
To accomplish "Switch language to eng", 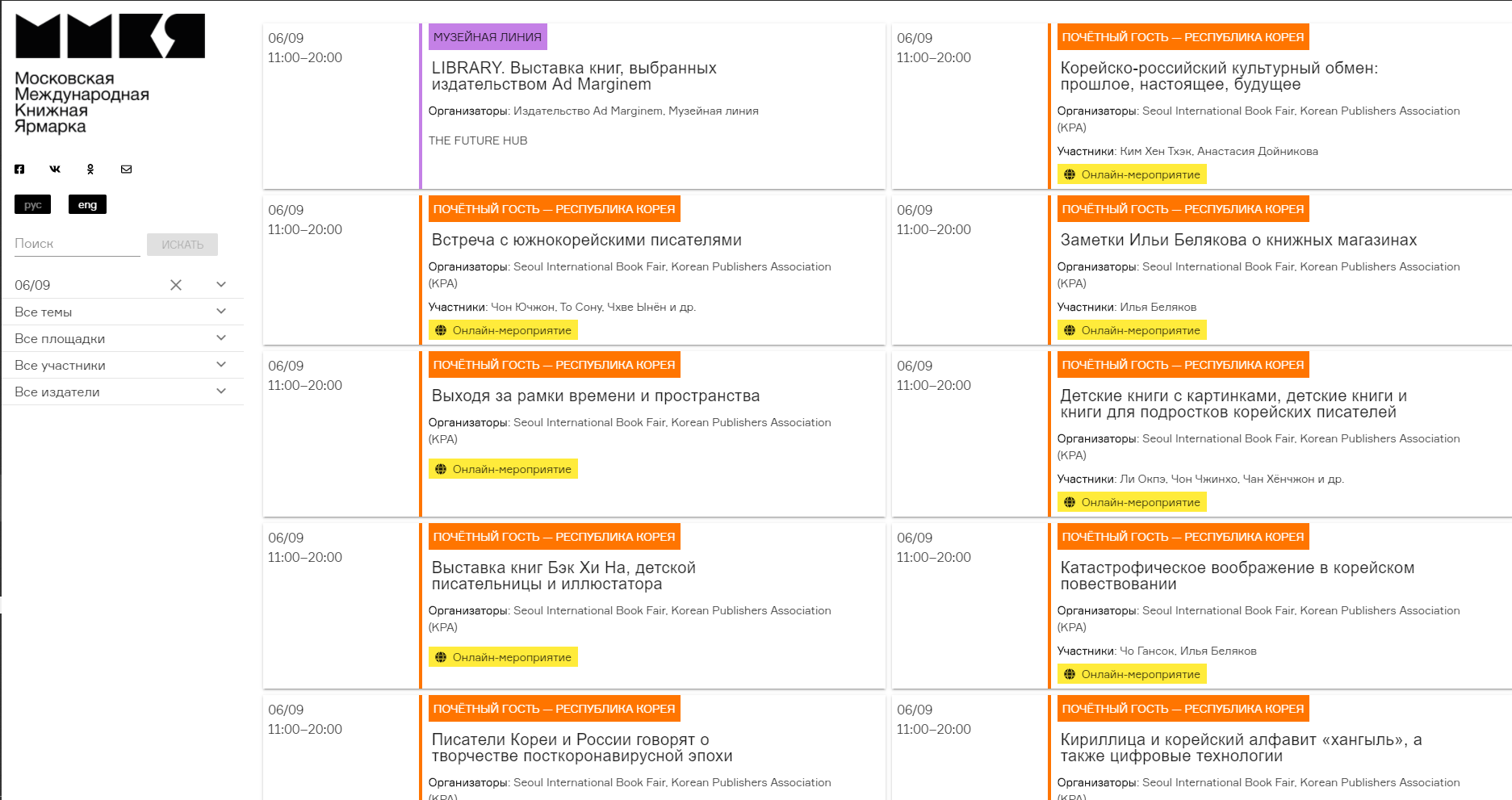I will [x=87, y=205].
